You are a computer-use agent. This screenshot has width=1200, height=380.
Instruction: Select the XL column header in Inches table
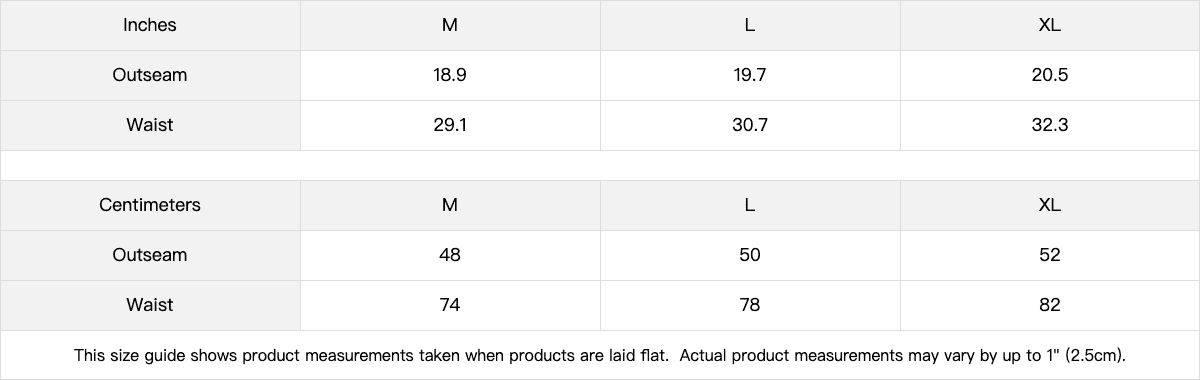(1050, 25)
